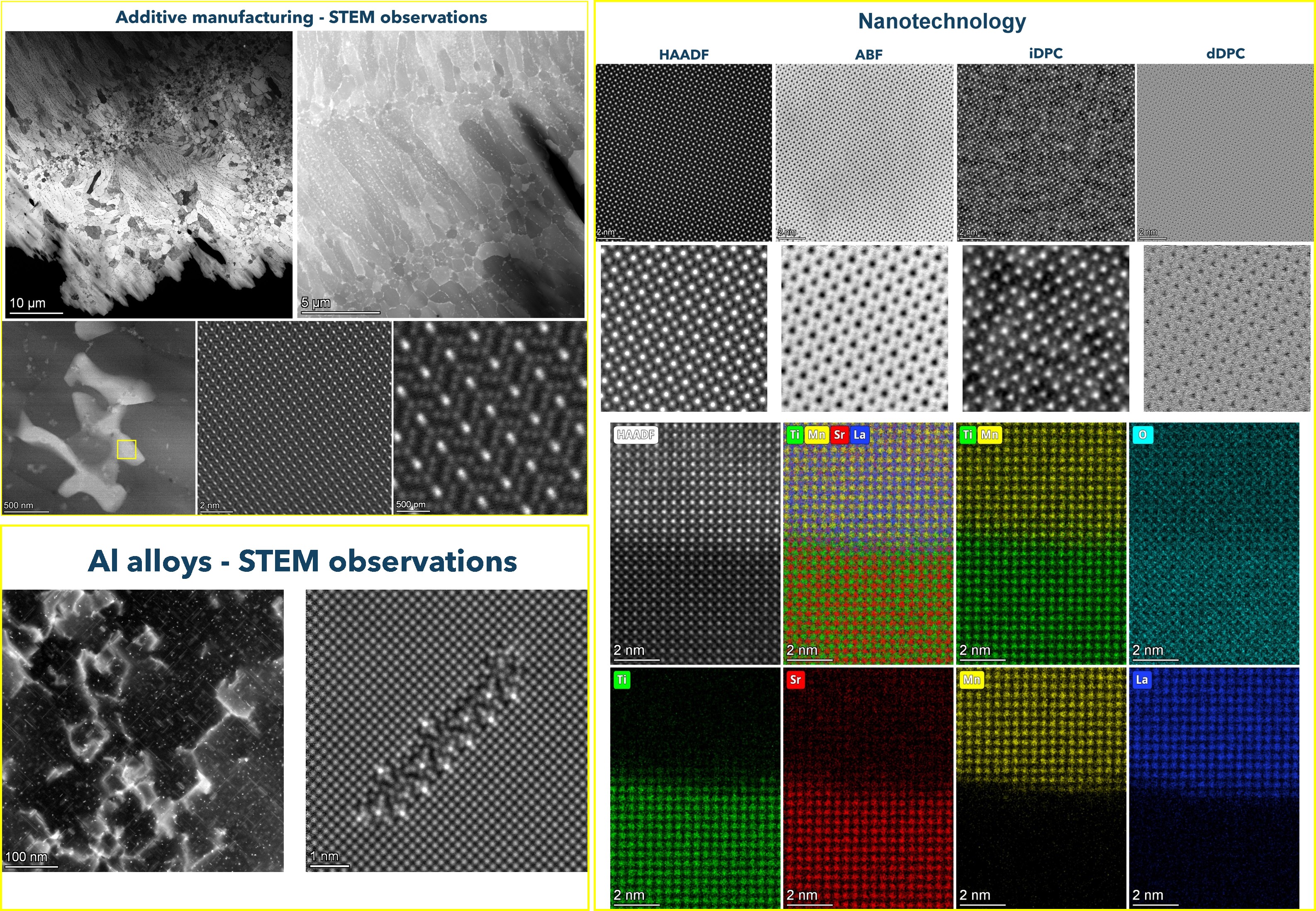Click the ABF column label
The image size is (1316, 911).
coord(868,55)
